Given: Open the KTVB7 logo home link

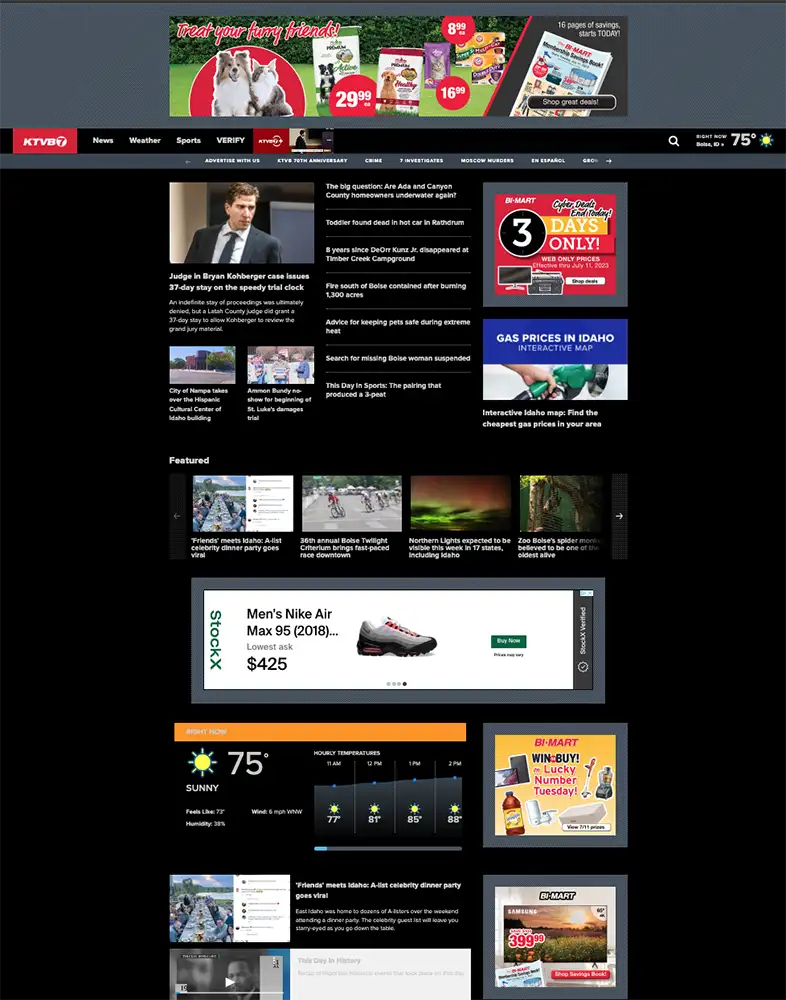Looking at the screenshot, I should pyautogui.click(x=45, y=141).
